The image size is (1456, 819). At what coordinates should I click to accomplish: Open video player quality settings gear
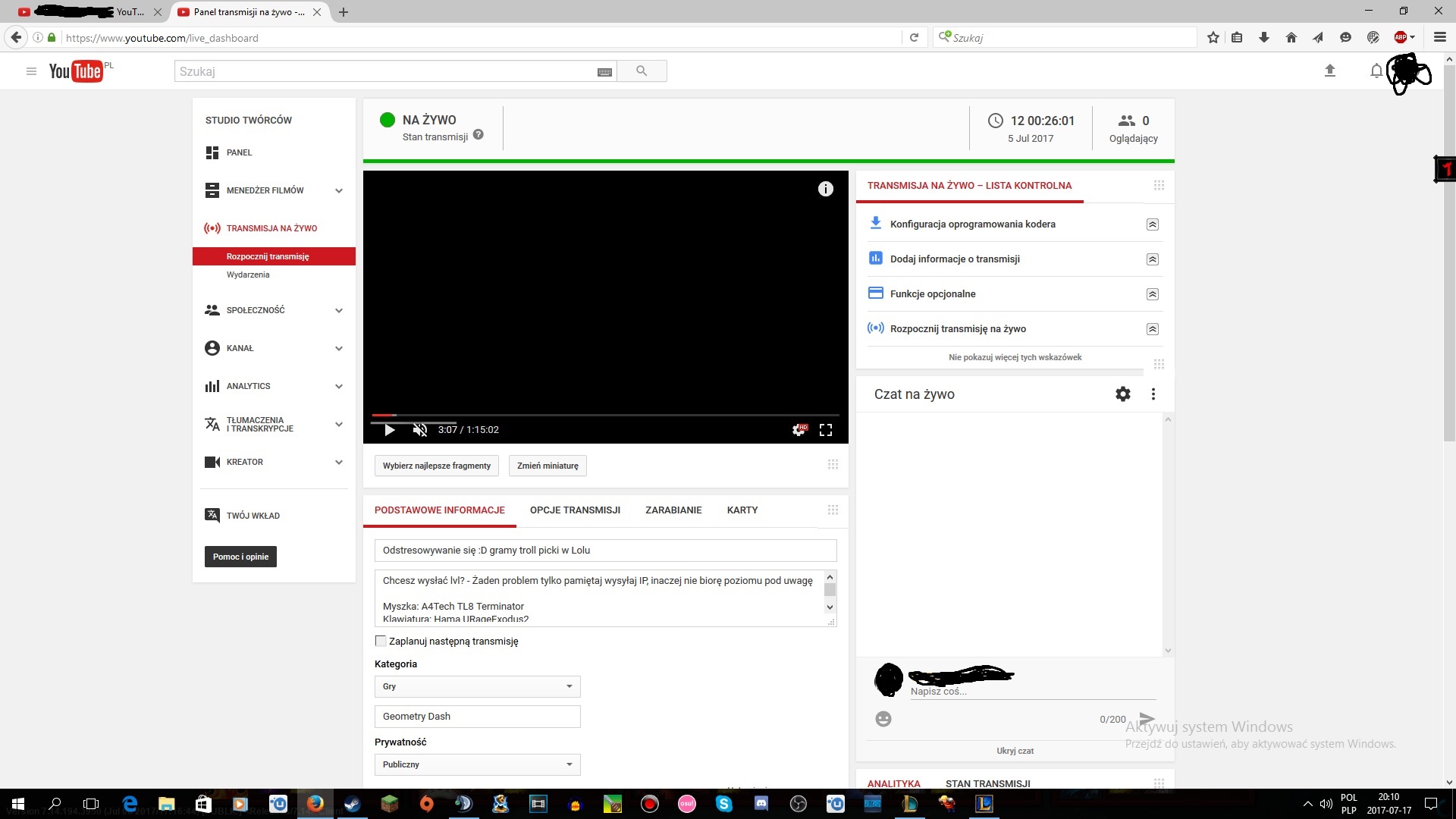(799, 430)
